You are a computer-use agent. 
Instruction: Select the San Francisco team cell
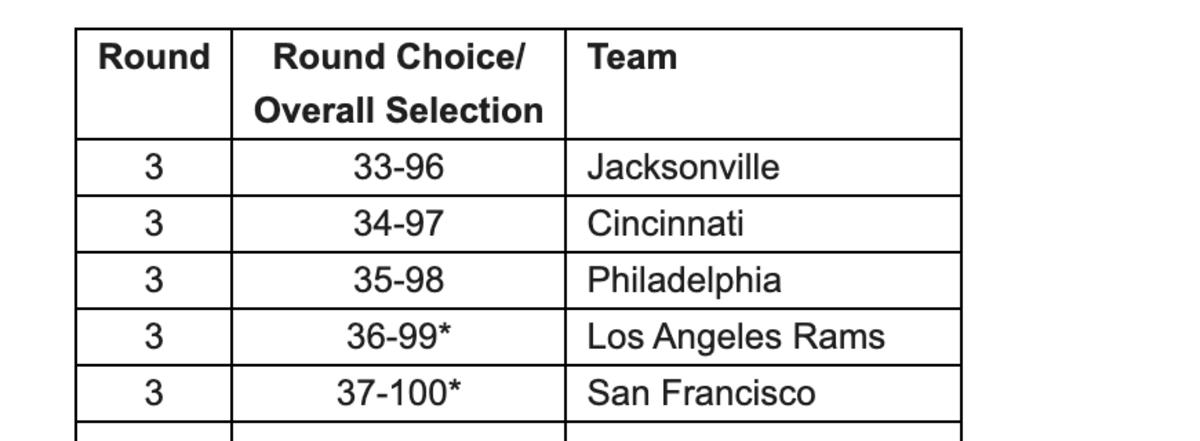[701, 393]
